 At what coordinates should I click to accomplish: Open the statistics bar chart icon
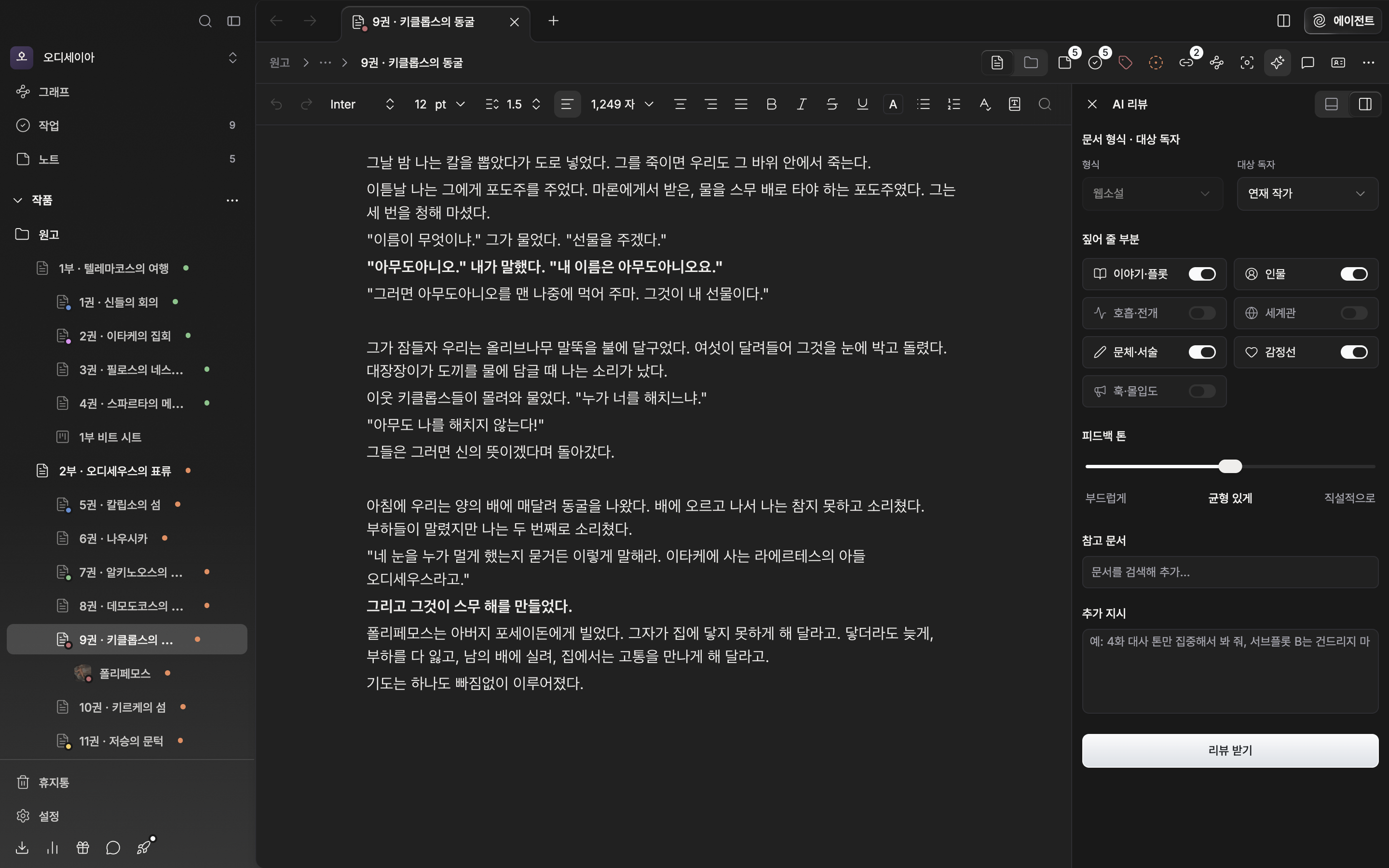[52, 847]
